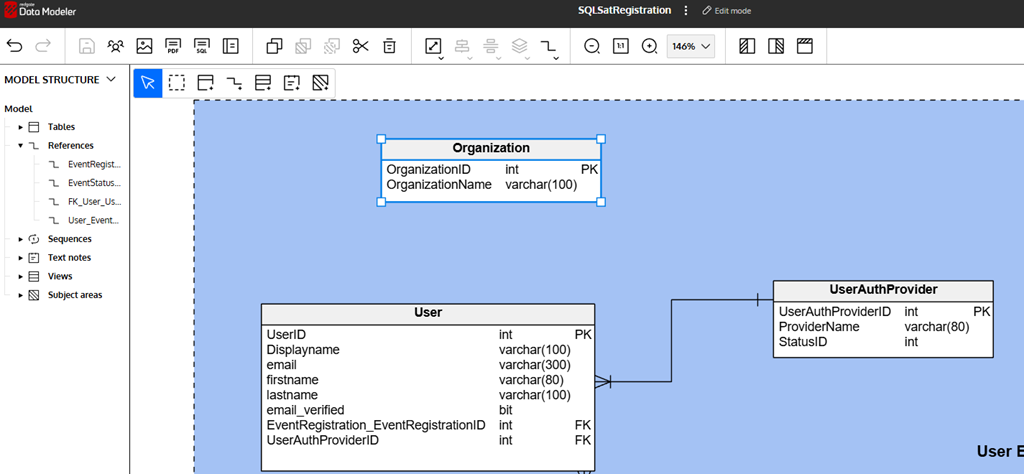Select the FK_User_Us... reference in tree

(x=94, y=201)
